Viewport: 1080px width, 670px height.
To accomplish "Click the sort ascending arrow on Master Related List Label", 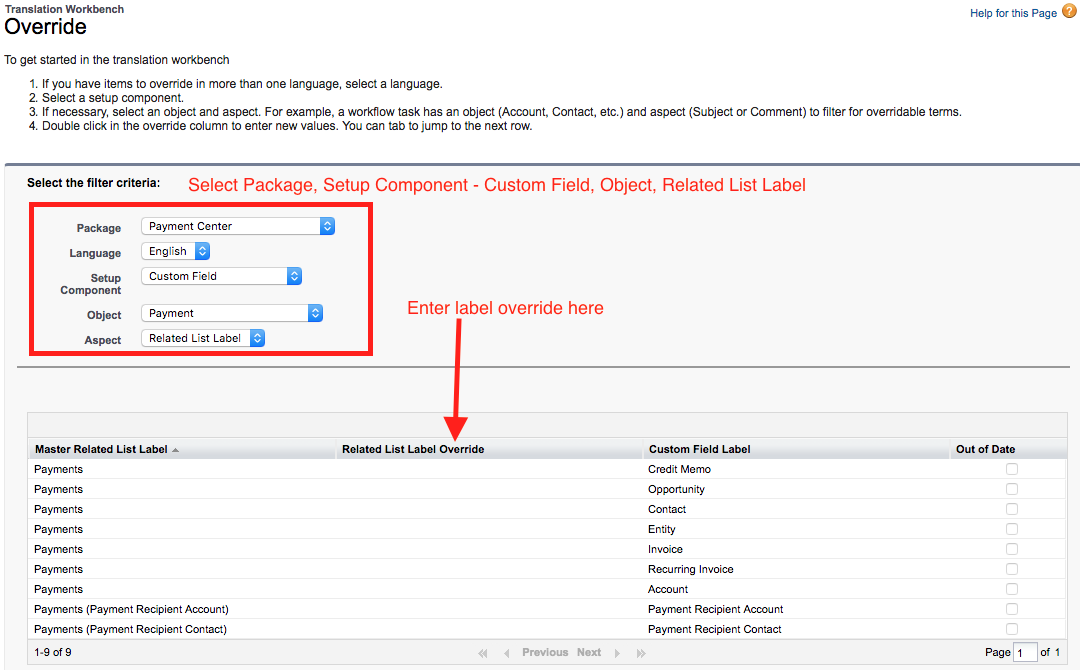I will coord(176,450).
